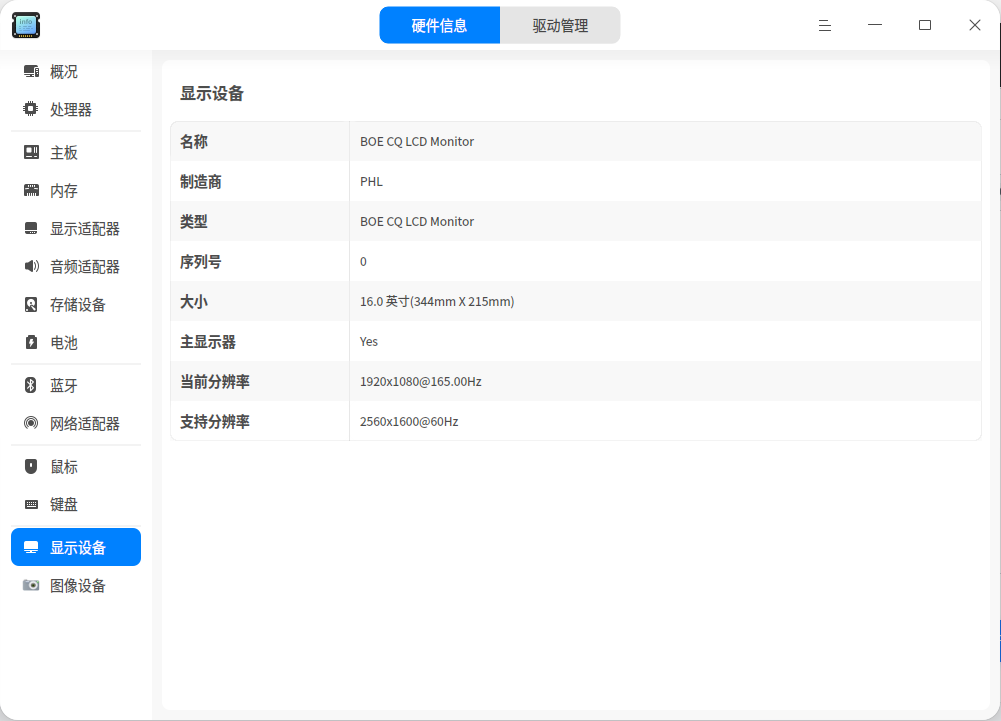Viewport: 1001px width, 721px height.
Task: Select the 键盘 keyboard icon
Action: tap(31, 505)
